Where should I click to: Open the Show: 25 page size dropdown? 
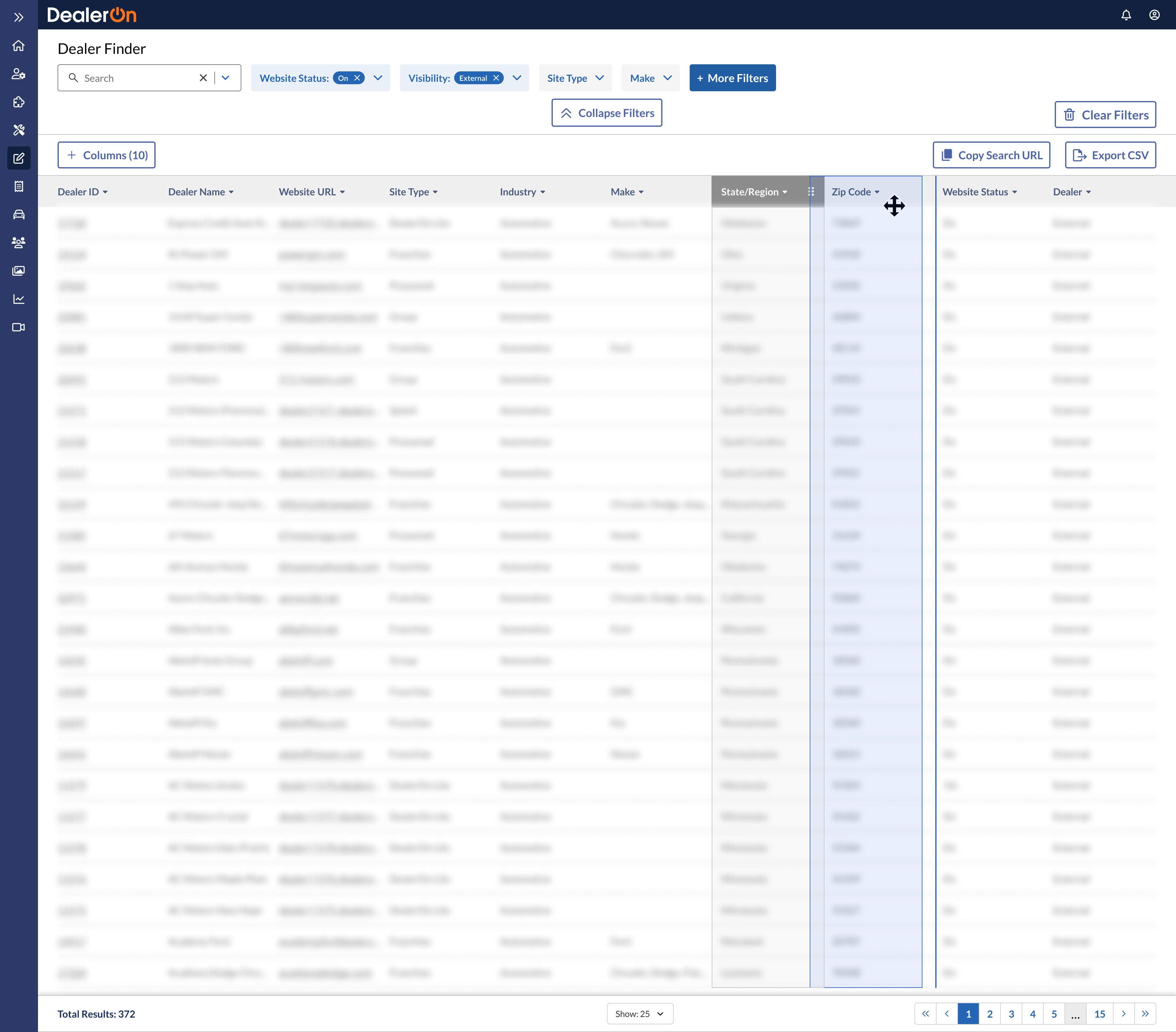639,1014
